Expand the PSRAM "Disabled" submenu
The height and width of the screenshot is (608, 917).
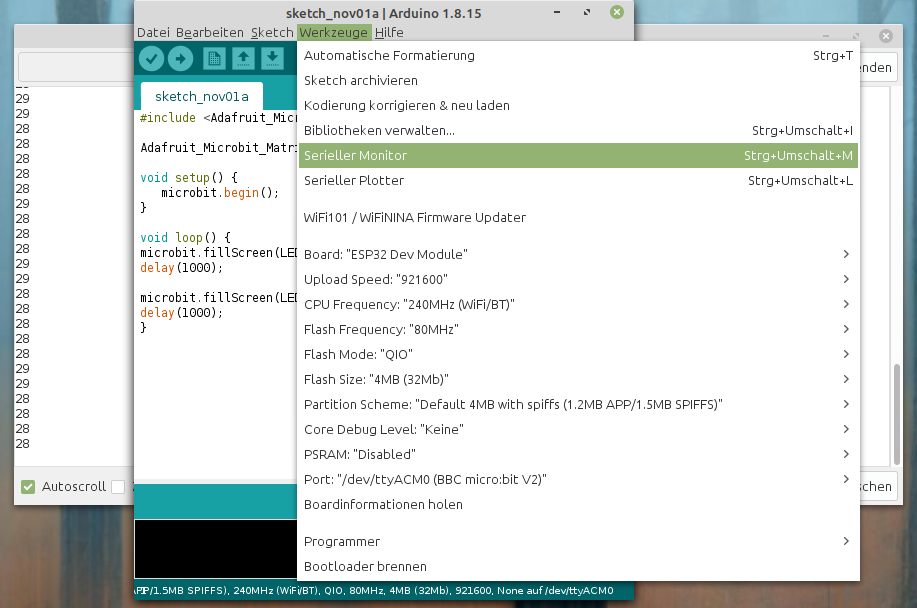[577, 455]
